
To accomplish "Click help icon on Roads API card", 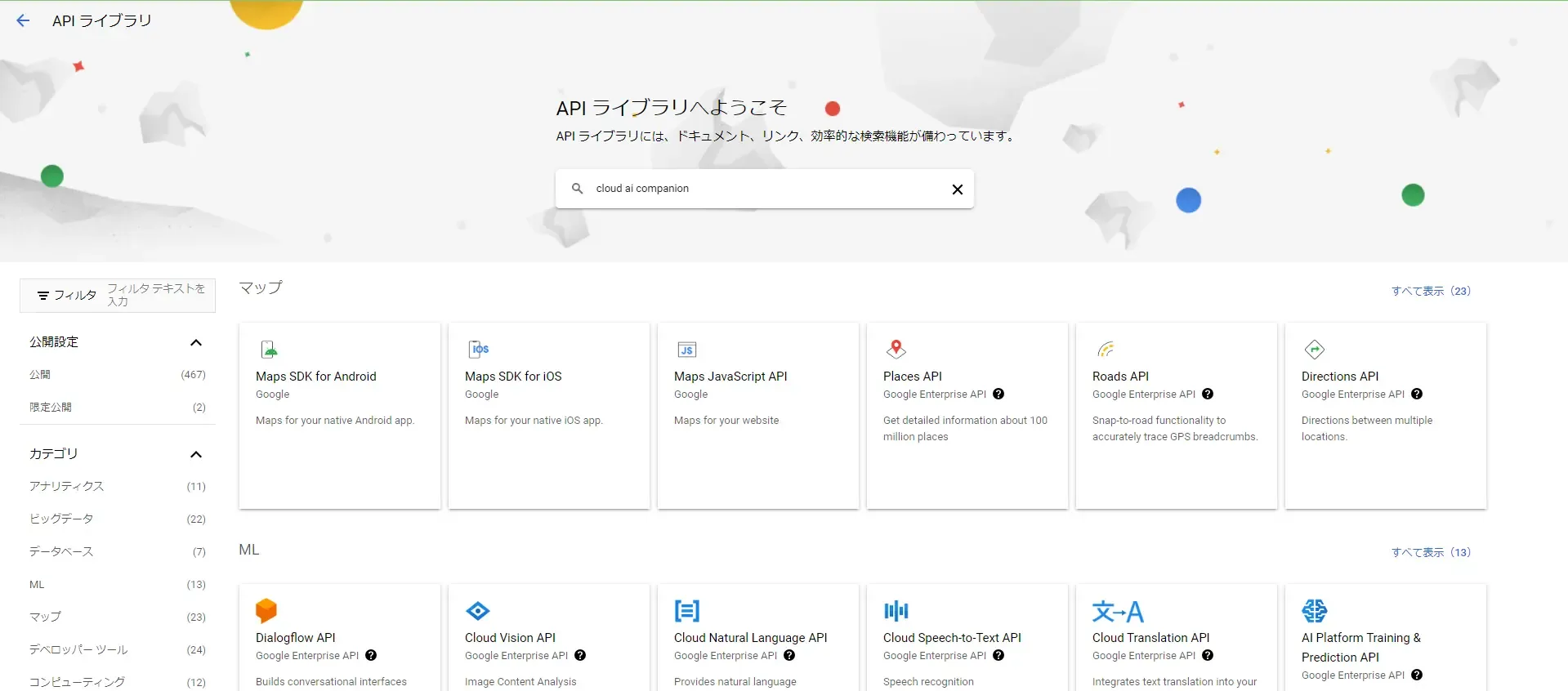I will coord(1208,395).
